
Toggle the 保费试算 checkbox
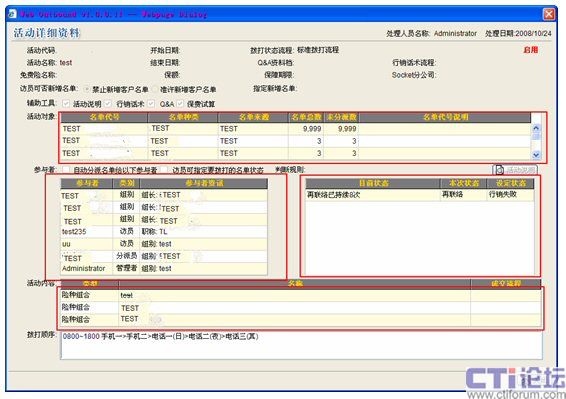(180, 104)
